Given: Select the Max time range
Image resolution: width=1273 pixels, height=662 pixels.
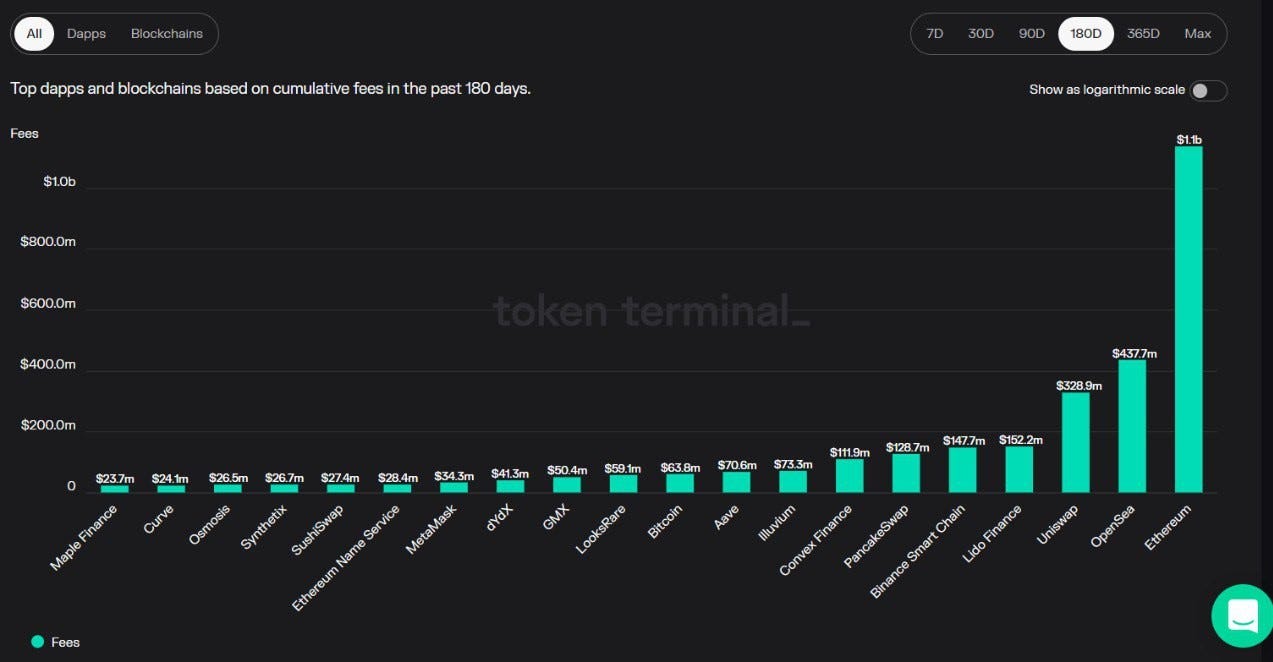Looking at the screenshot, I should point(1197,34).
